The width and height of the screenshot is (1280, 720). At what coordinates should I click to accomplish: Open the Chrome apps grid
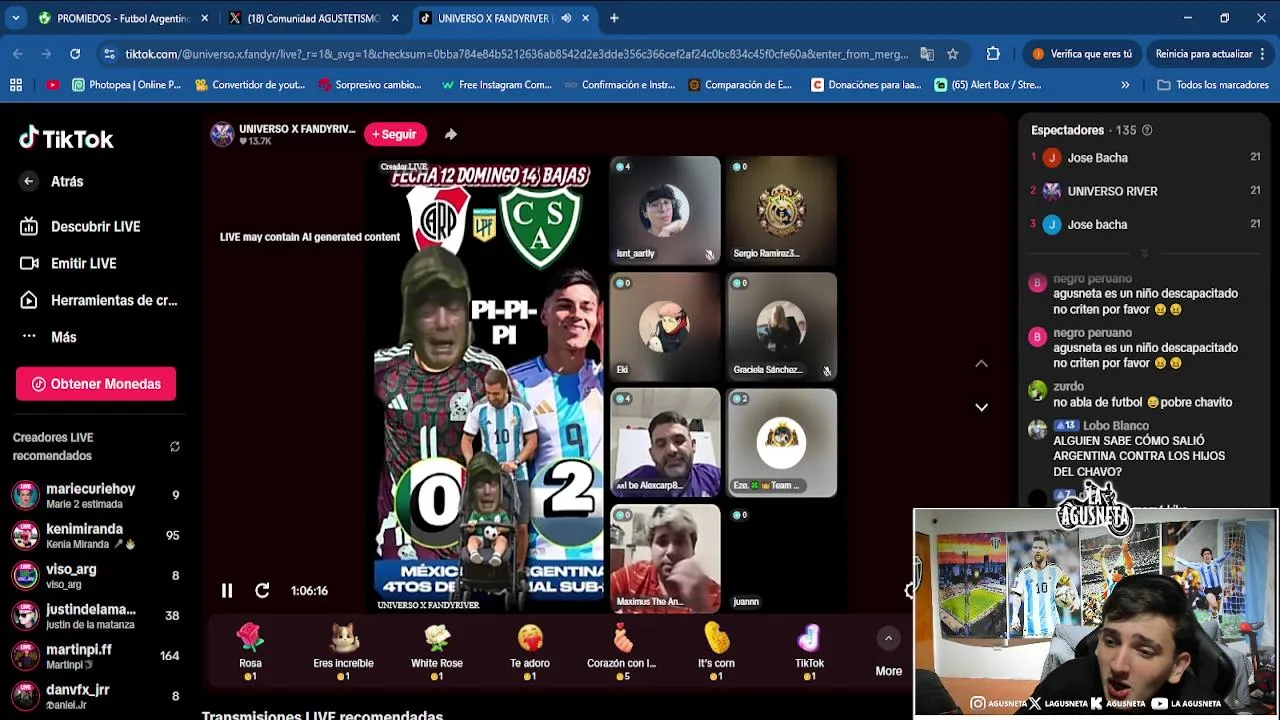click(x=16, y=85)
